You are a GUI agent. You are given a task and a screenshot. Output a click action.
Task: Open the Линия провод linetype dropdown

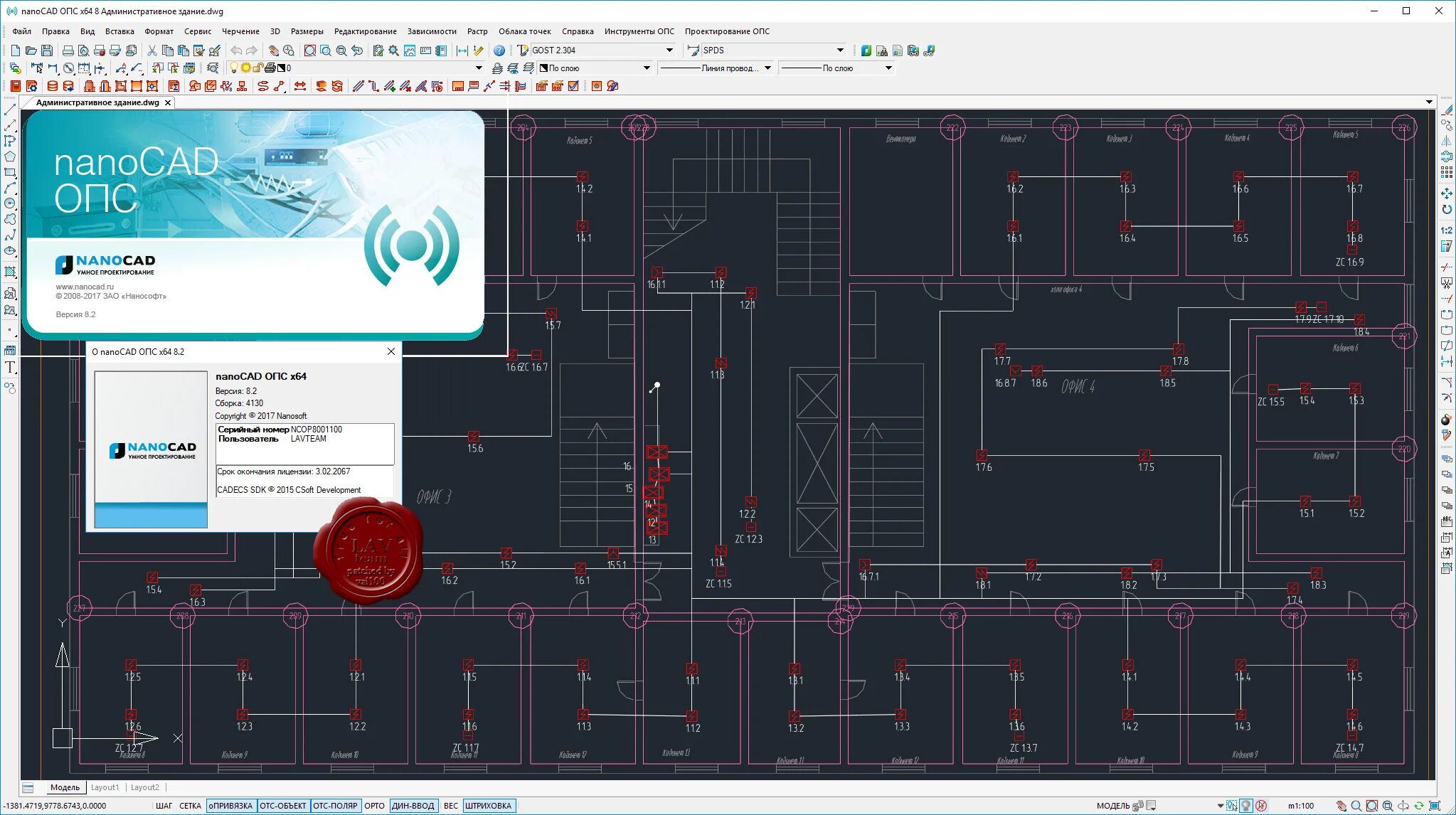(767, 68)
